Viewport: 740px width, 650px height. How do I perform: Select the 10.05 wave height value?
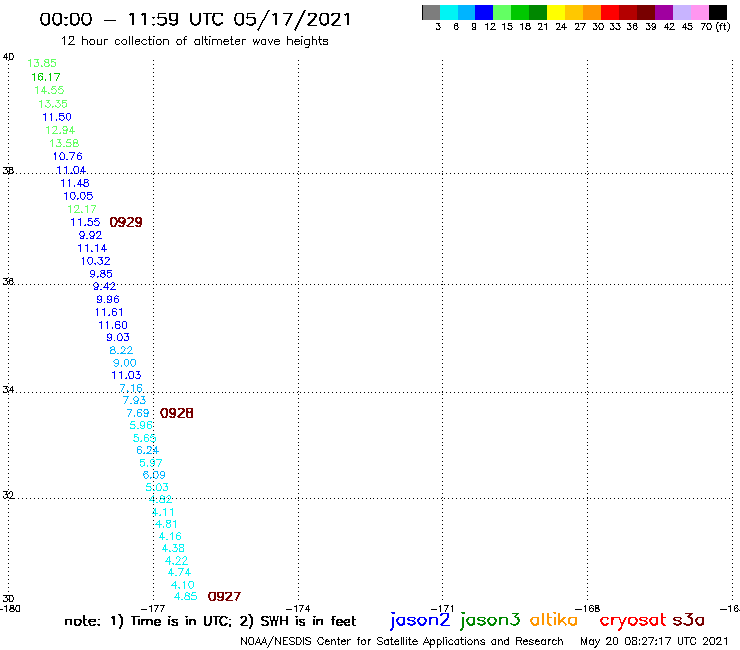(x=78, y=196)
